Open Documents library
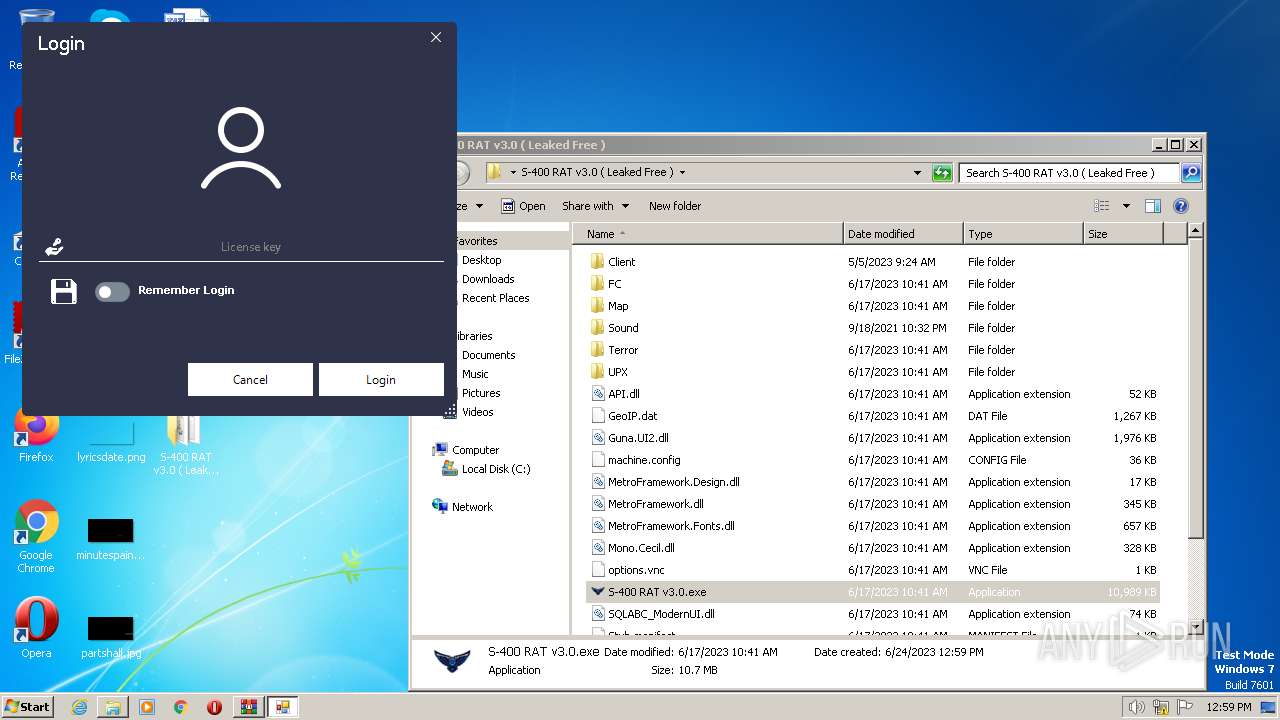This screenshot has width=1280, height=720. click(488, 355)
